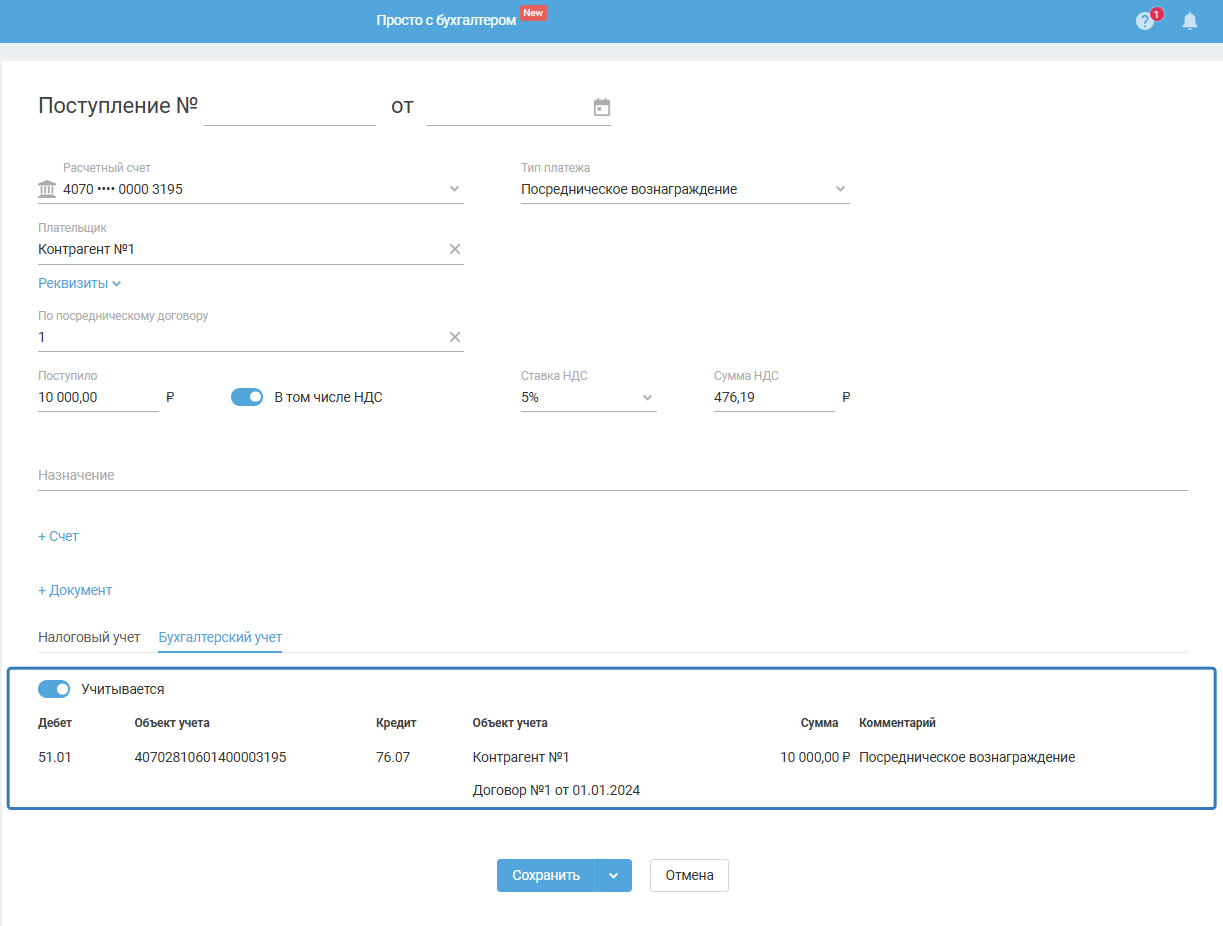Image resolution: width=1223 pixels, height=926 pixels.
Task: Click the Назначение input field
Action: click(612, 476)
